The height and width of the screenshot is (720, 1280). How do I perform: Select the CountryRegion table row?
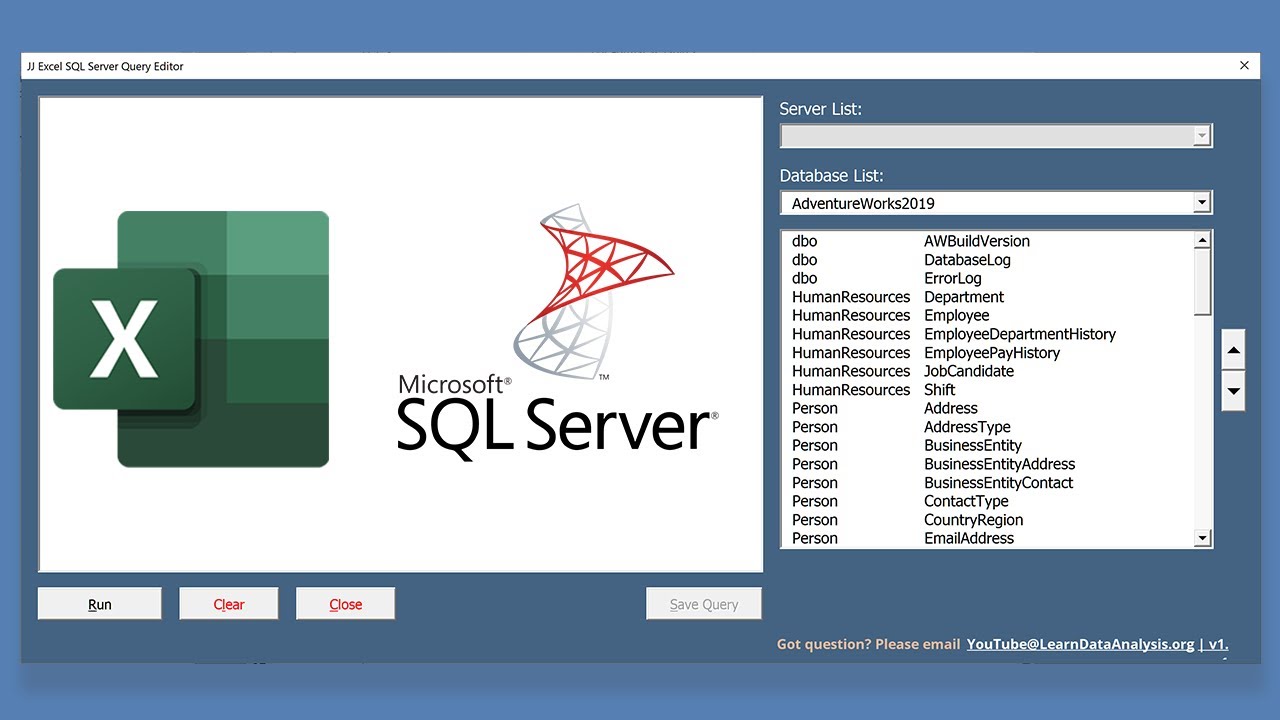point(988,520)
